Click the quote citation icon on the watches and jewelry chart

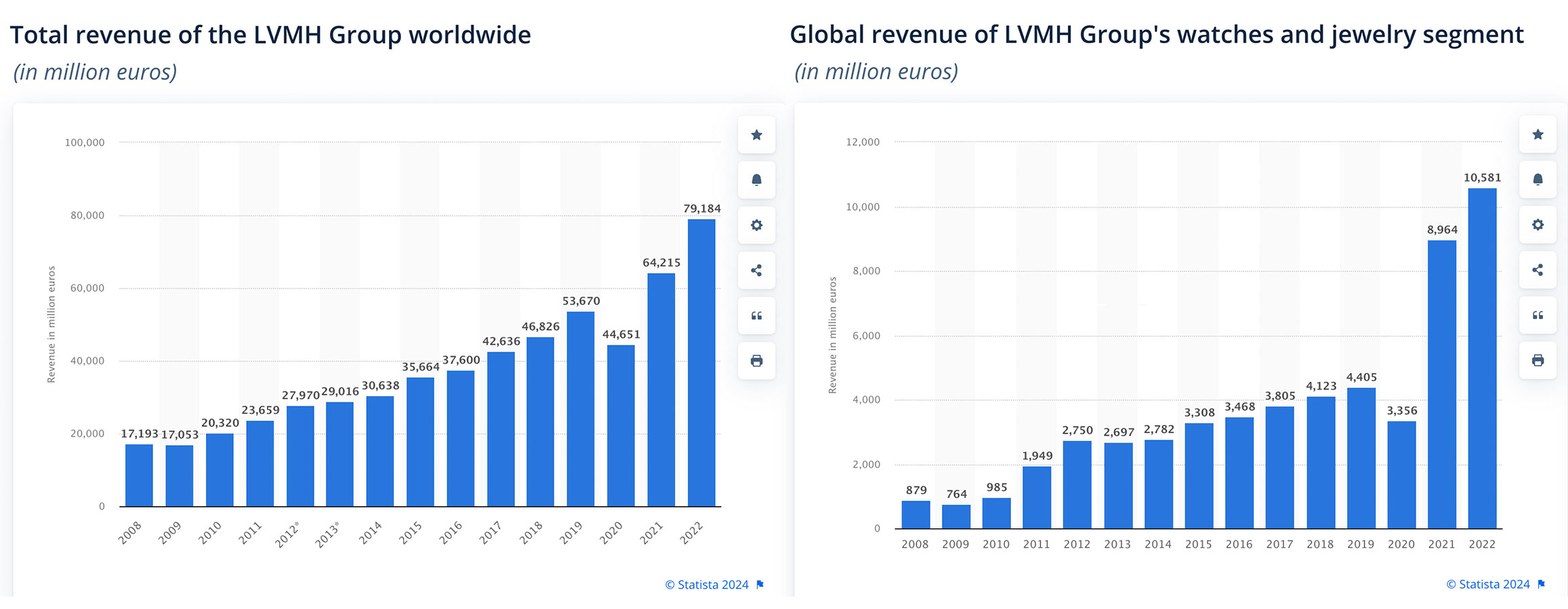1538,315
